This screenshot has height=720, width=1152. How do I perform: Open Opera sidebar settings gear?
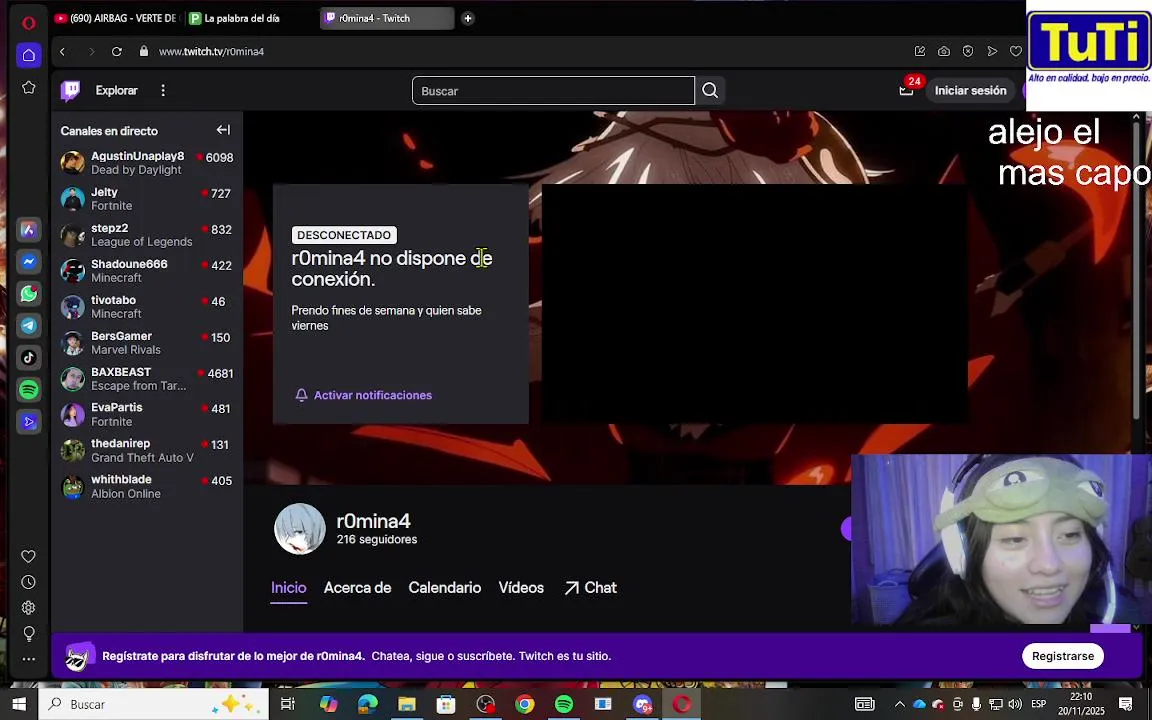coord(29,608)
